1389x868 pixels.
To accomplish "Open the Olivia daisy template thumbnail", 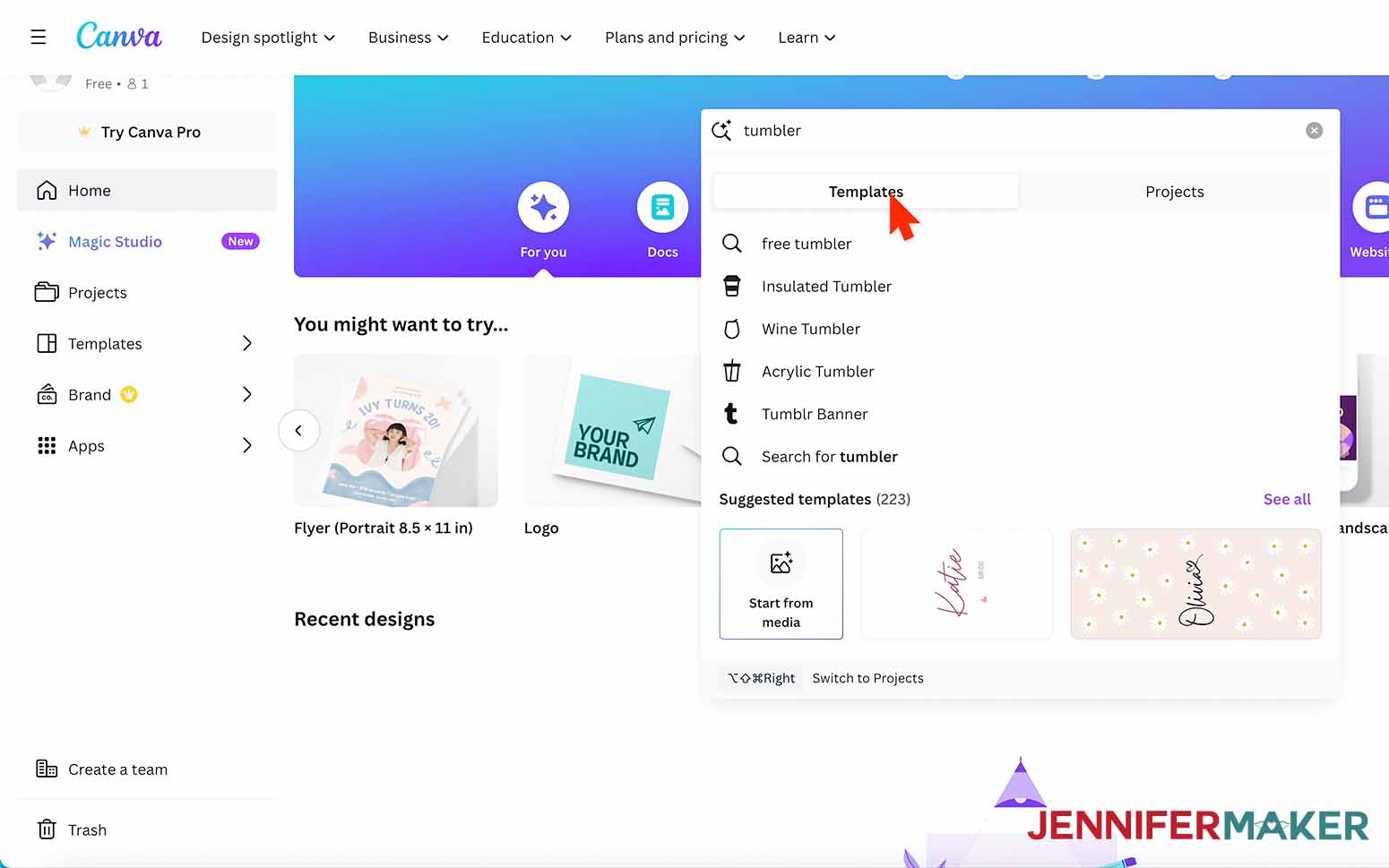I will coord(1195,584).
